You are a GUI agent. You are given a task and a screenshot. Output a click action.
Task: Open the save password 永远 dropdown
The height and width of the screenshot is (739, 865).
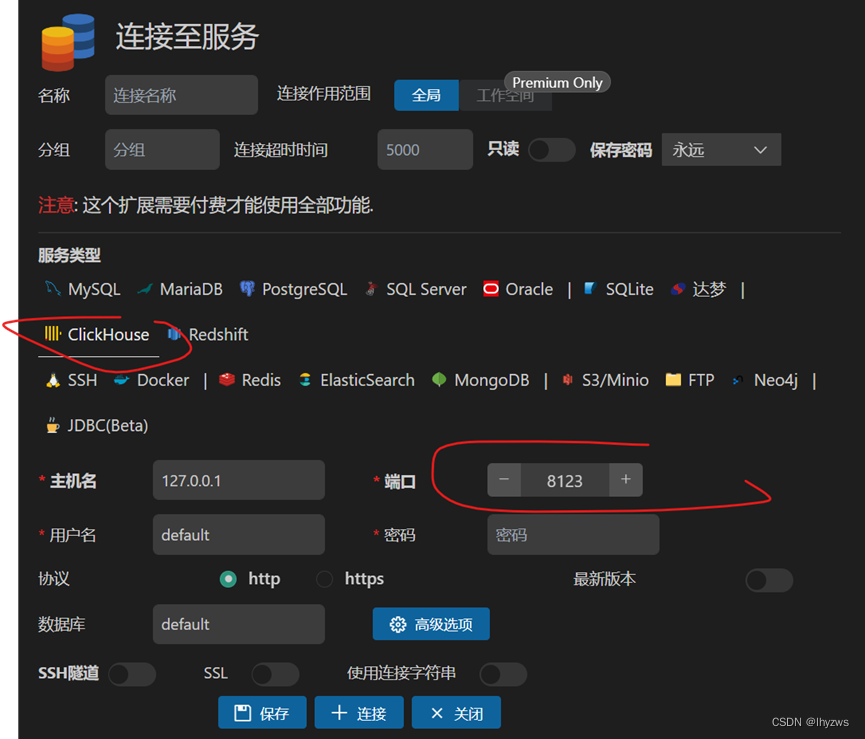pyautogui.click(x=721, y=149)
